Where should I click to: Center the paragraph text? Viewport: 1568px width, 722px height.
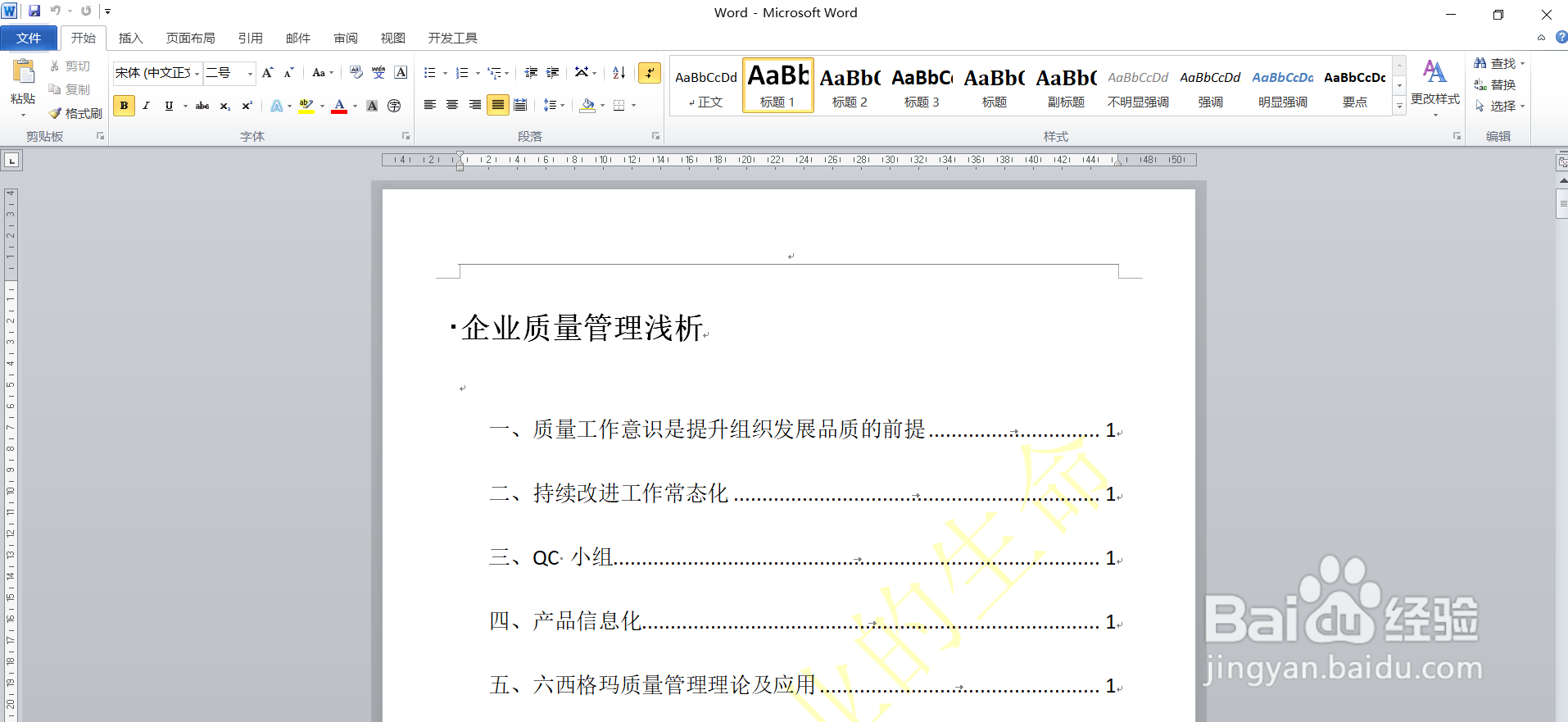[x=452, y=105]
